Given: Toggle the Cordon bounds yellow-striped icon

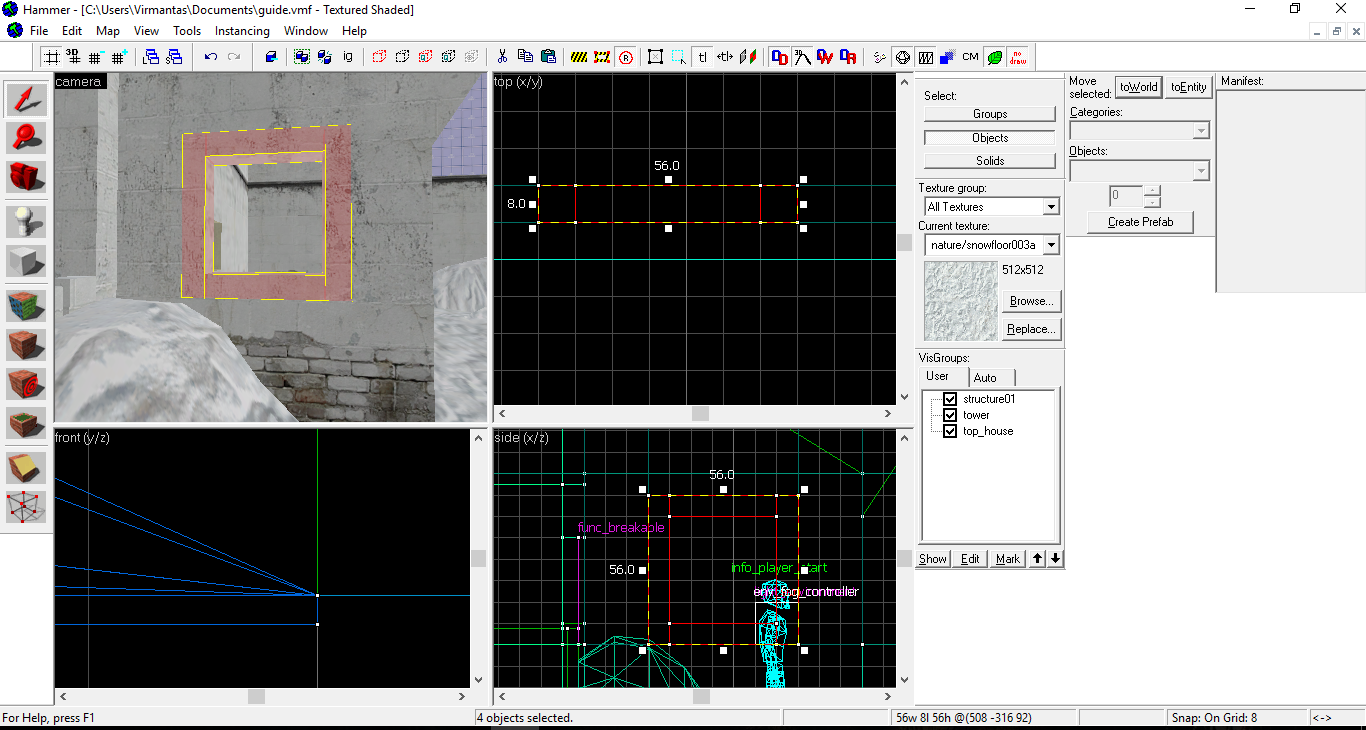Looking at the screenshot, I should point(579,57).
